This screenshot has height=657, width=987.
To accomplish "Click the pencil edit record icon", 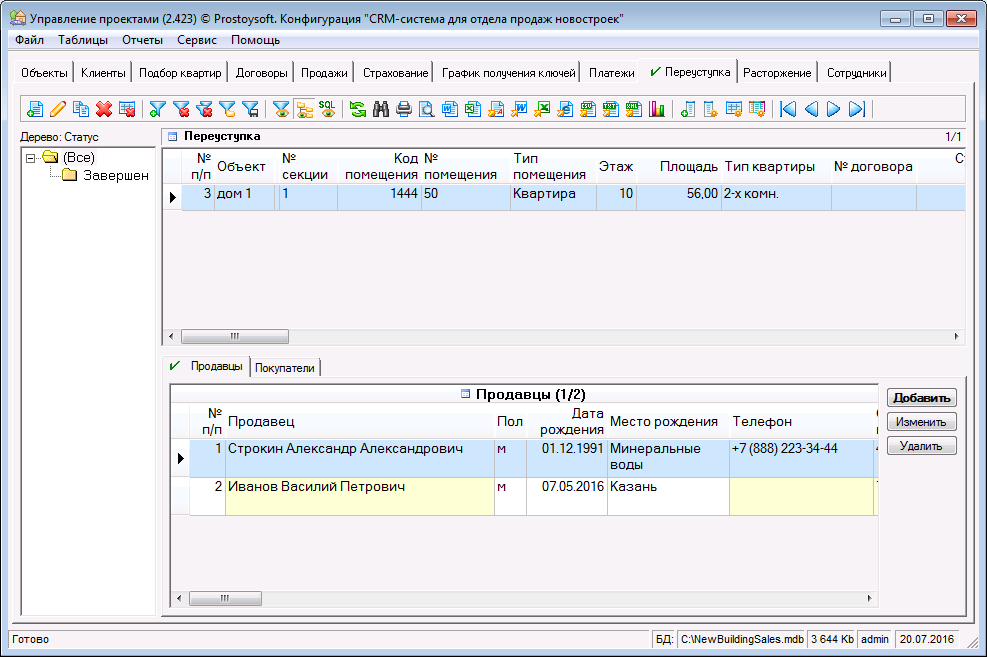I will click(x=58, y=110).
